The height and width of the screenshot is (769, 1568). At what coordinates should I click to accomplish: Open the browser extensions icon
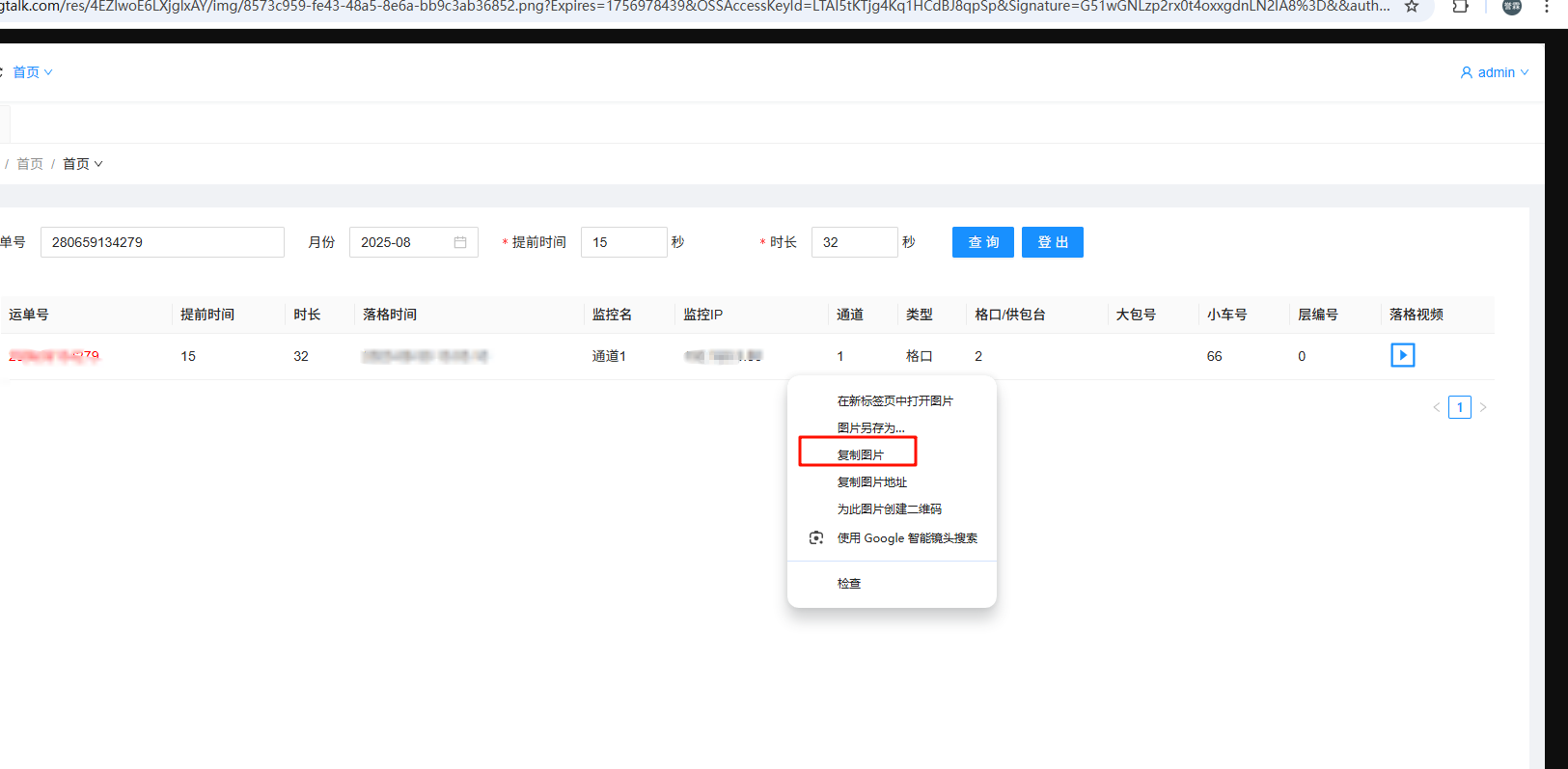point(1460,7)
